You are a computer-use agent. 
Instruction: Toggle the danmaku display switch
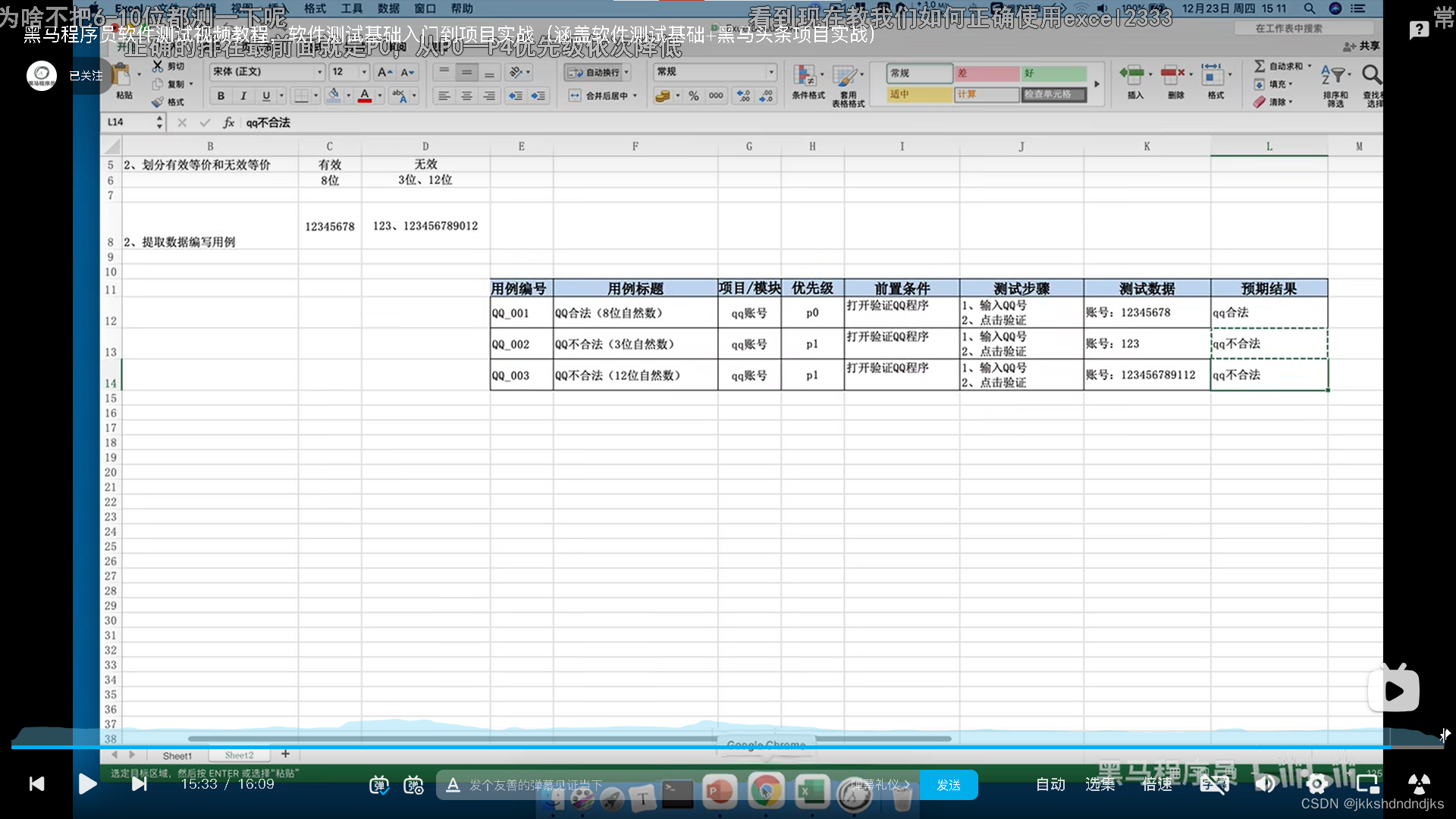379,785
